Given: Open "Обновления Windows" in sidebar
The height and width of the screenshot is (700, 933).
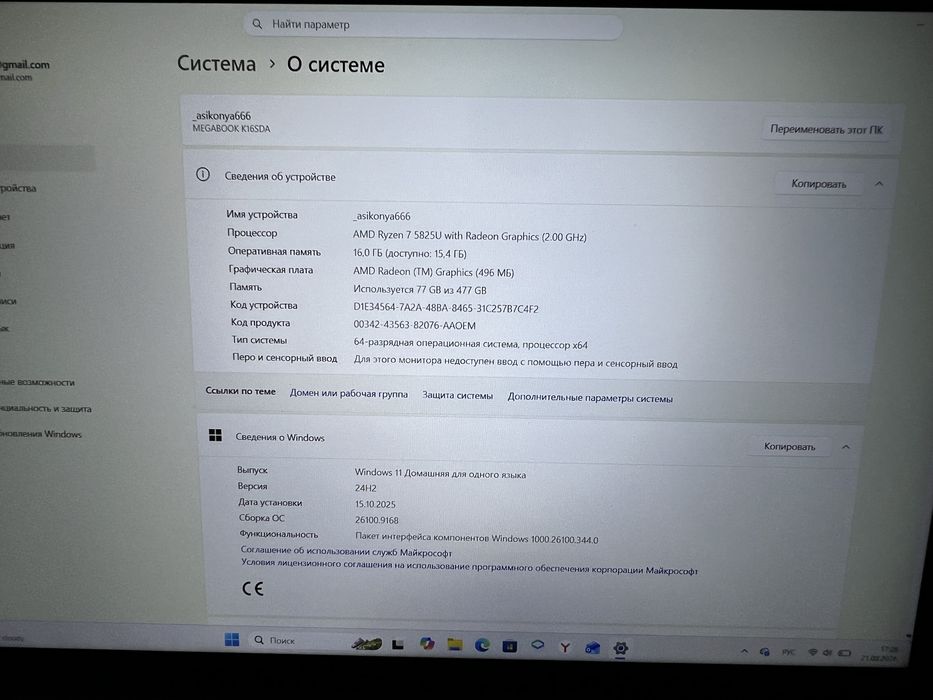Looking at the screenshot, I should (40, 434).
